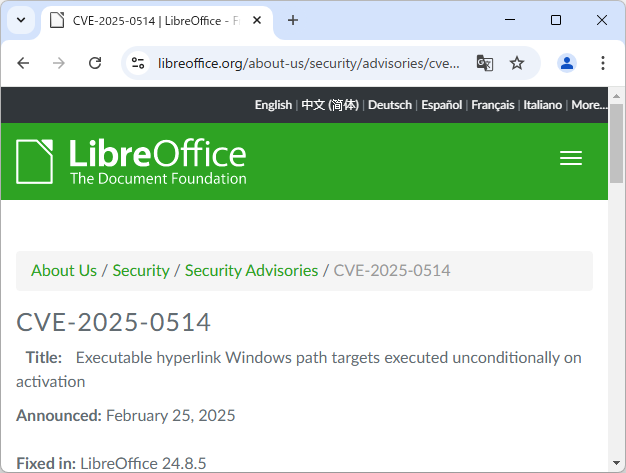Go to Security Advisories breadcrumb
The width and height of the screenshot is (626, 473).
click(x=251, y=270)
